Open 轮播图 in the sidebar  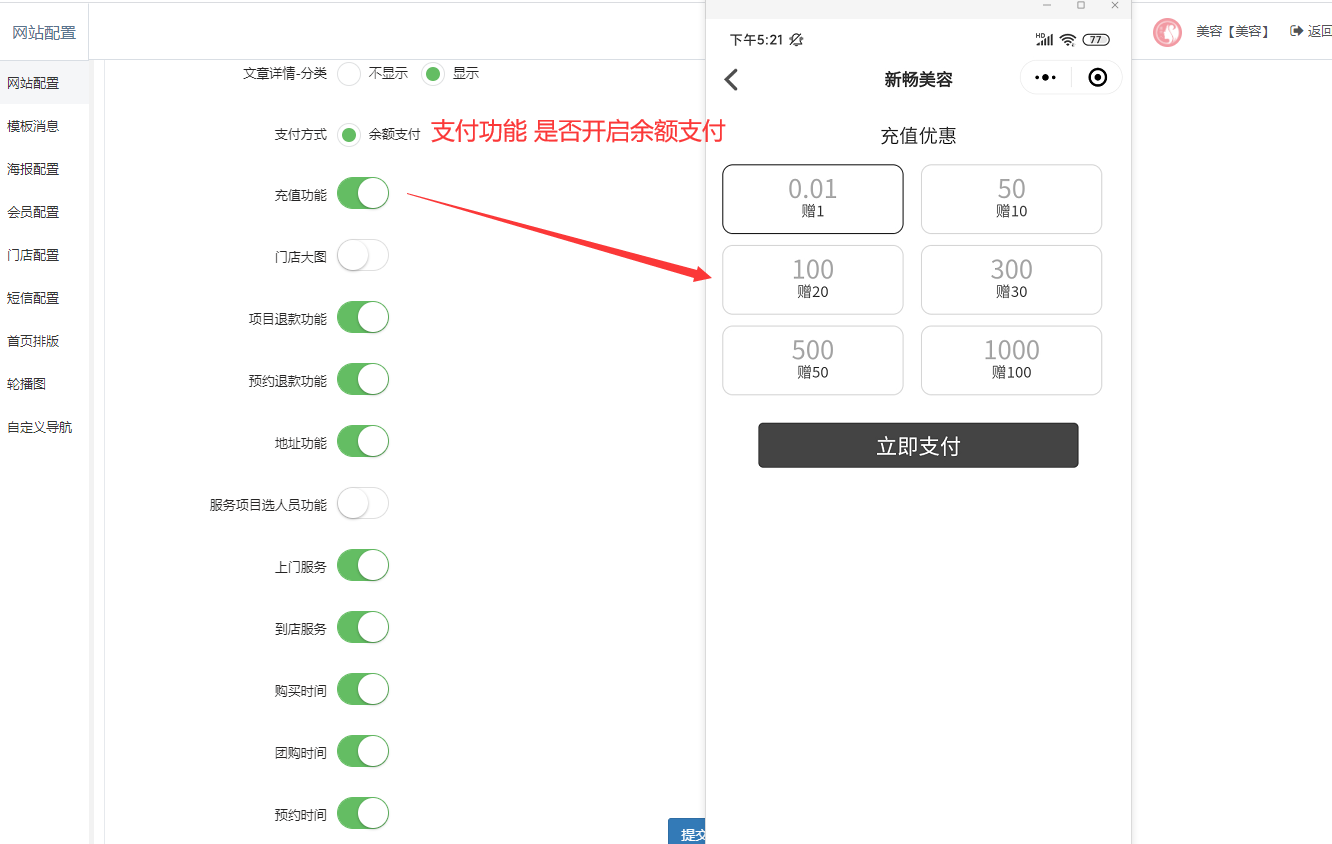pyautogui.click(x=44, y=384)
